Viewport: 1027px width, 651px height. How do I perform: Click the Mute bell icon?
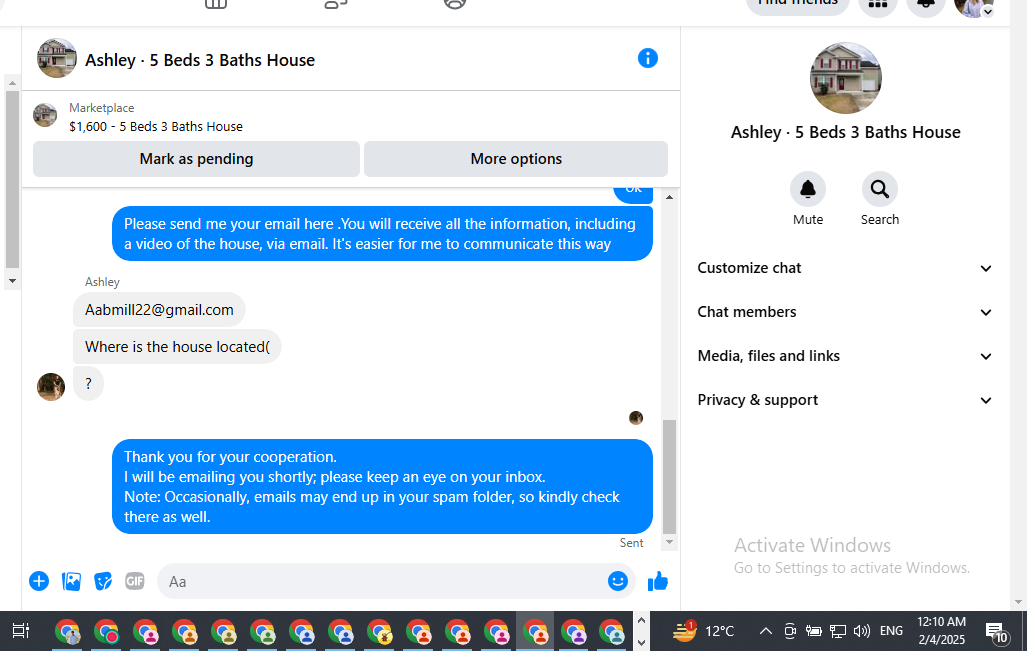pos(808,189)
